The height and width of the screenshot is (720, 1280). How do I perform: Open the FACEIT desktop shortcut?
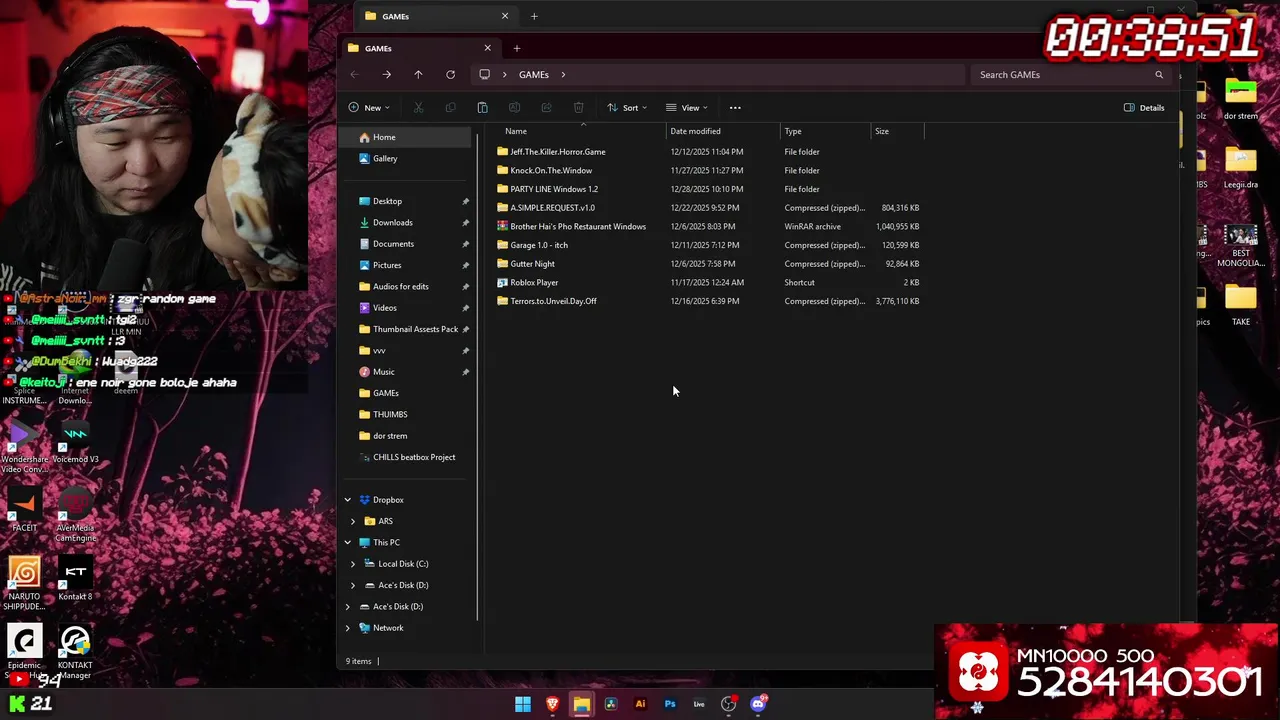24,510
